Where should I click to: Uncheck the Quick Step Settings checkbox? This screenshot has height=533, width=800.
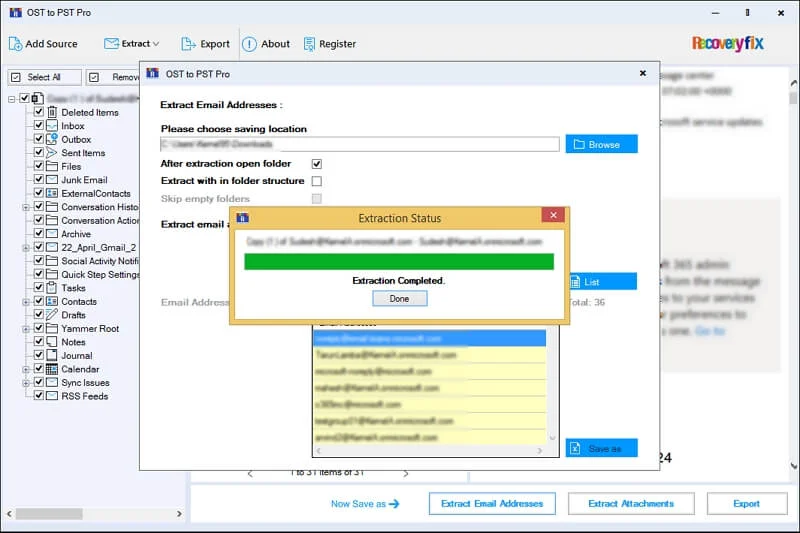point(38,274)
